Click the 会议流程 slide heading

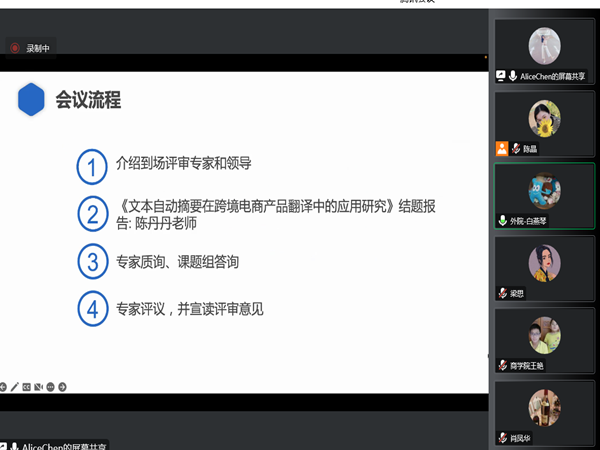click(x=88, y=99)
